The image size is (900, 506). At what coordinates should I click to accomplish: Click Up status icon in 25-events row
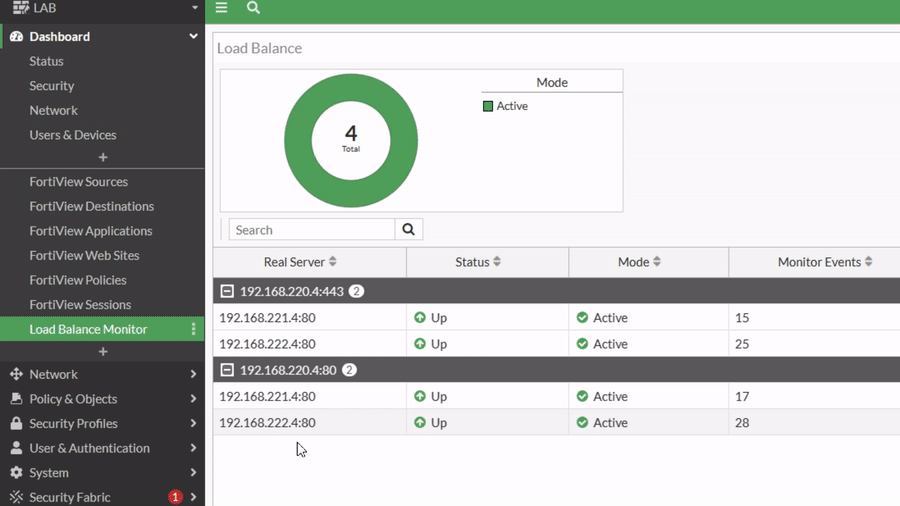[x=420, y=344]
